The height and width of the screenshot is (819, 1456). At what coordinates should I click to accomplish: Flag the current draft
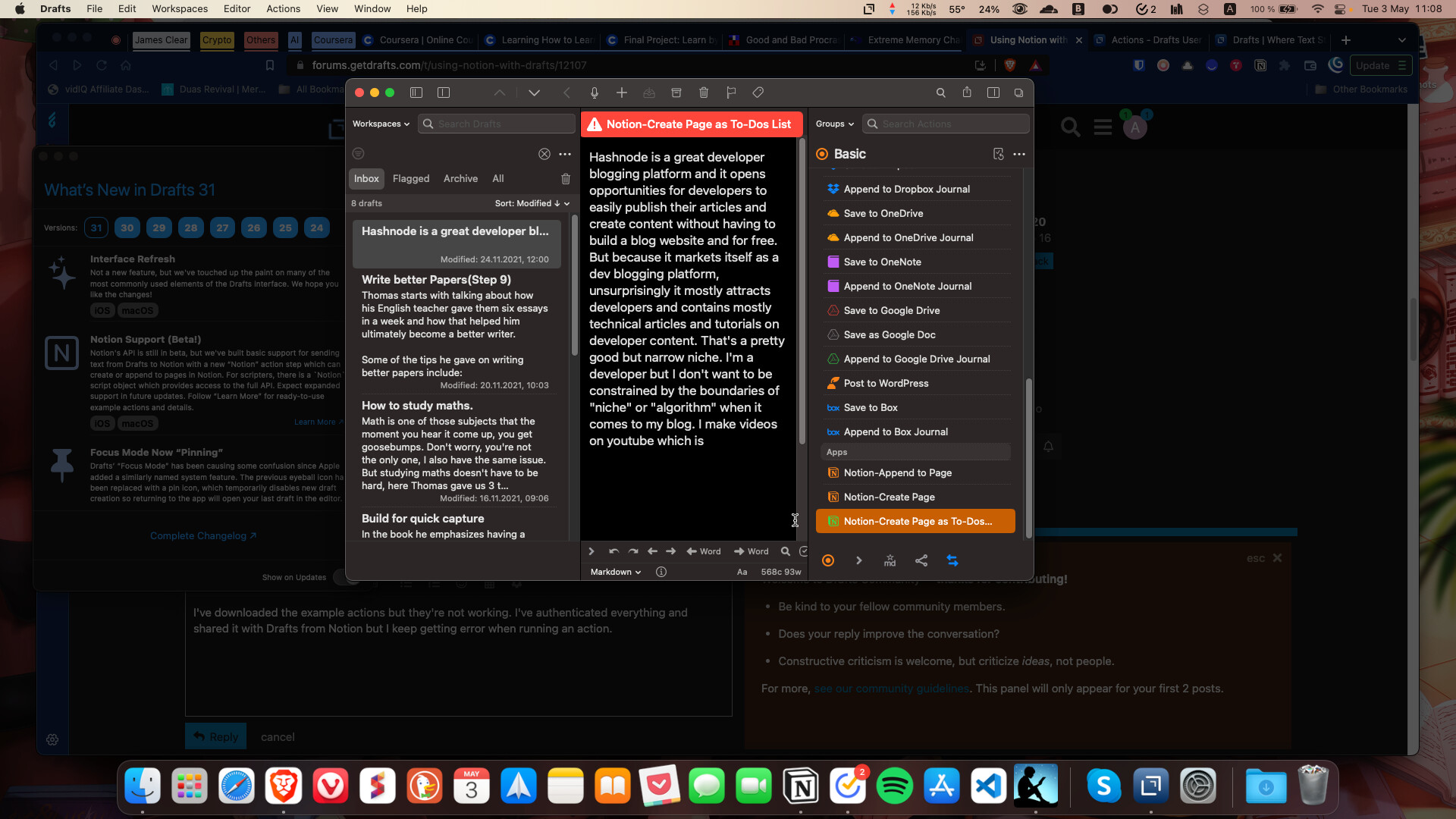click(x=731, y=93)
